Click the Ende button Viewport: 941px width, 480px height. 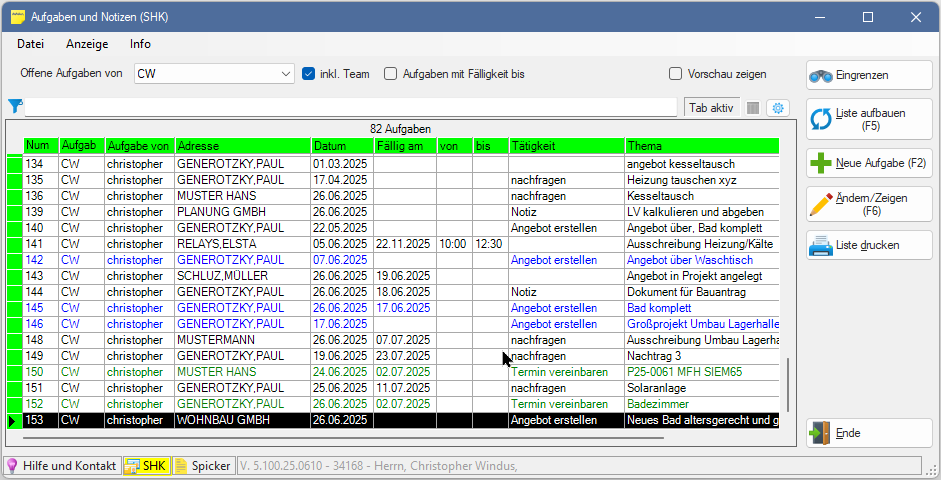[x=868, y=433]
